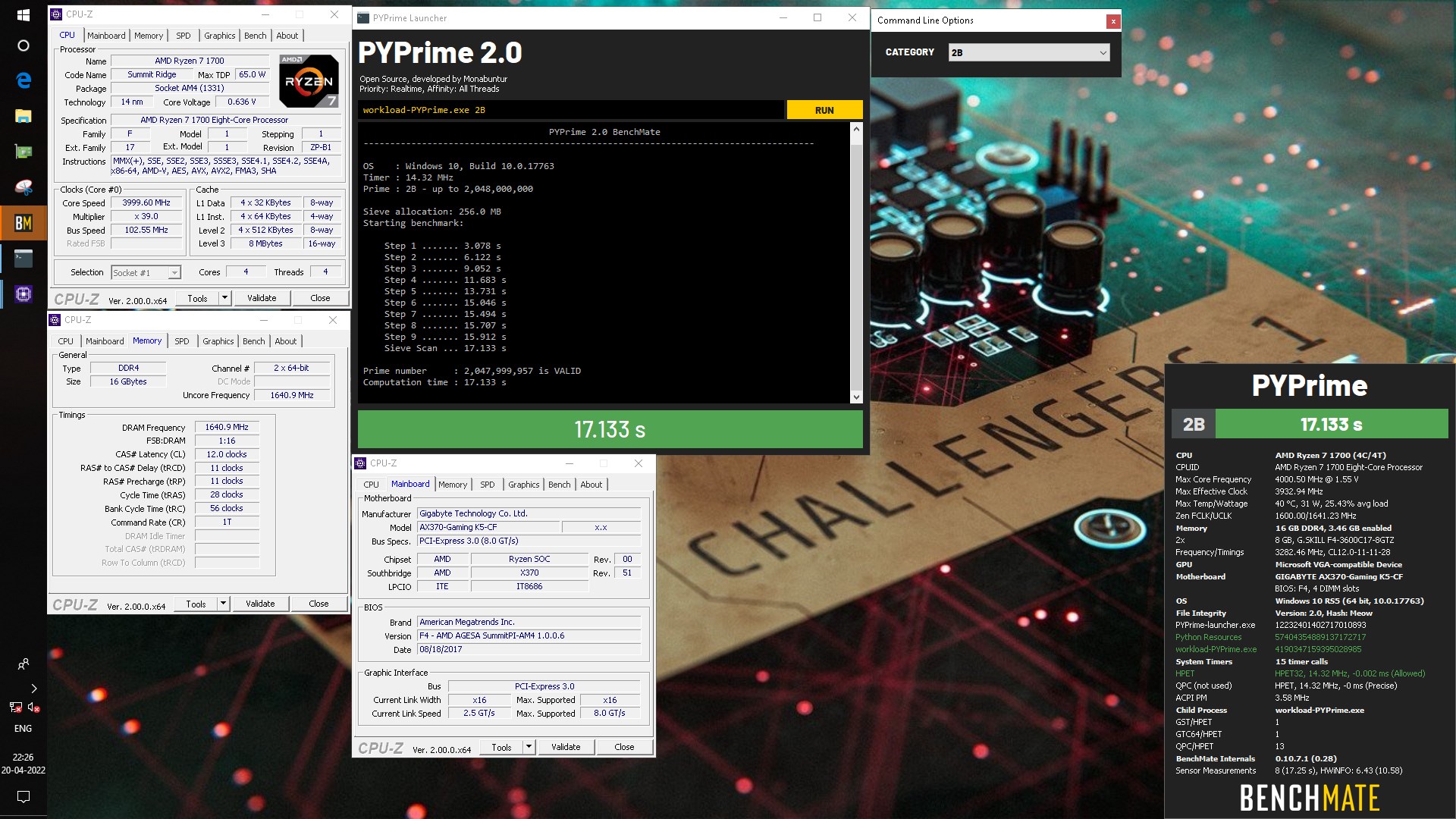Click Tools button in top CPU-Z window

click(197, 298)
